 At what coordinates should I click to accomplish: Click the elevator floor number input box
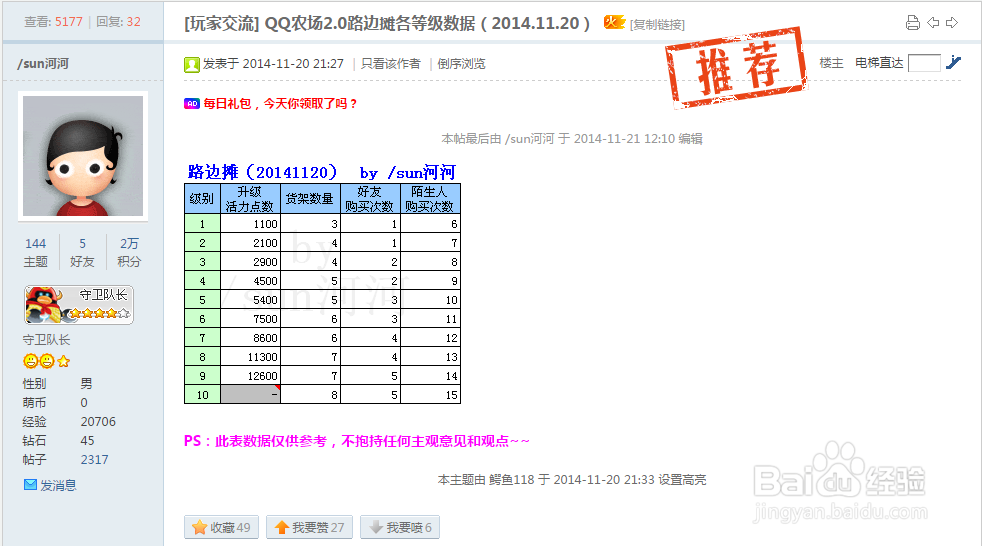[x=924, y=63]
